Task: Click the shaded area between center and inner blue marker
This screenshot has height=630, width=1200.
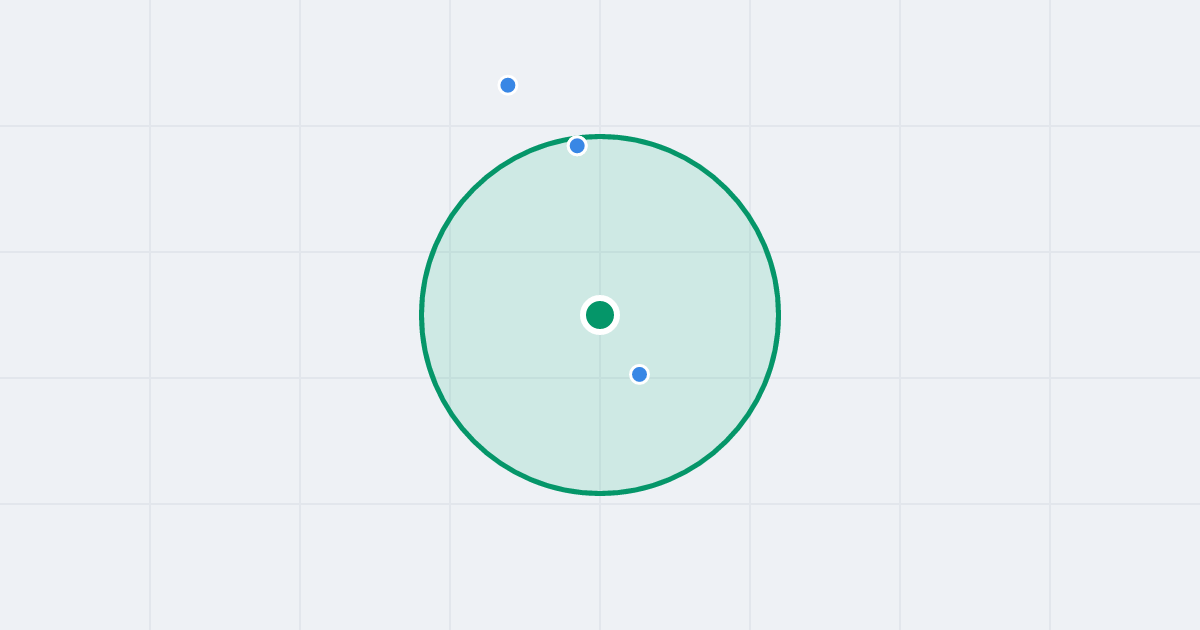Action: point(621,346)
